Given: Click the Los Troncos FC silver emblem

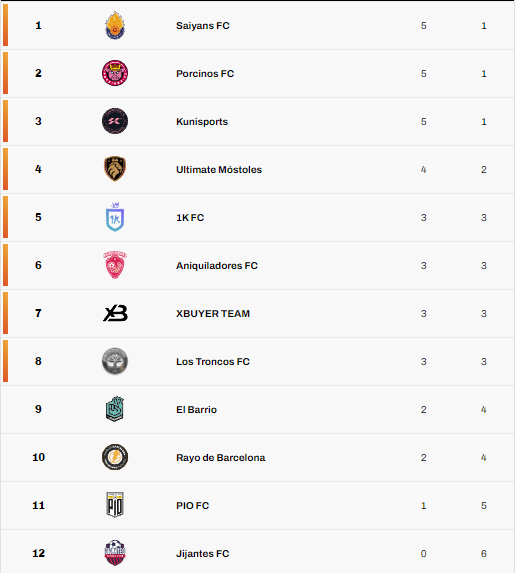Looking at the screenshot, I should (115, 361).
